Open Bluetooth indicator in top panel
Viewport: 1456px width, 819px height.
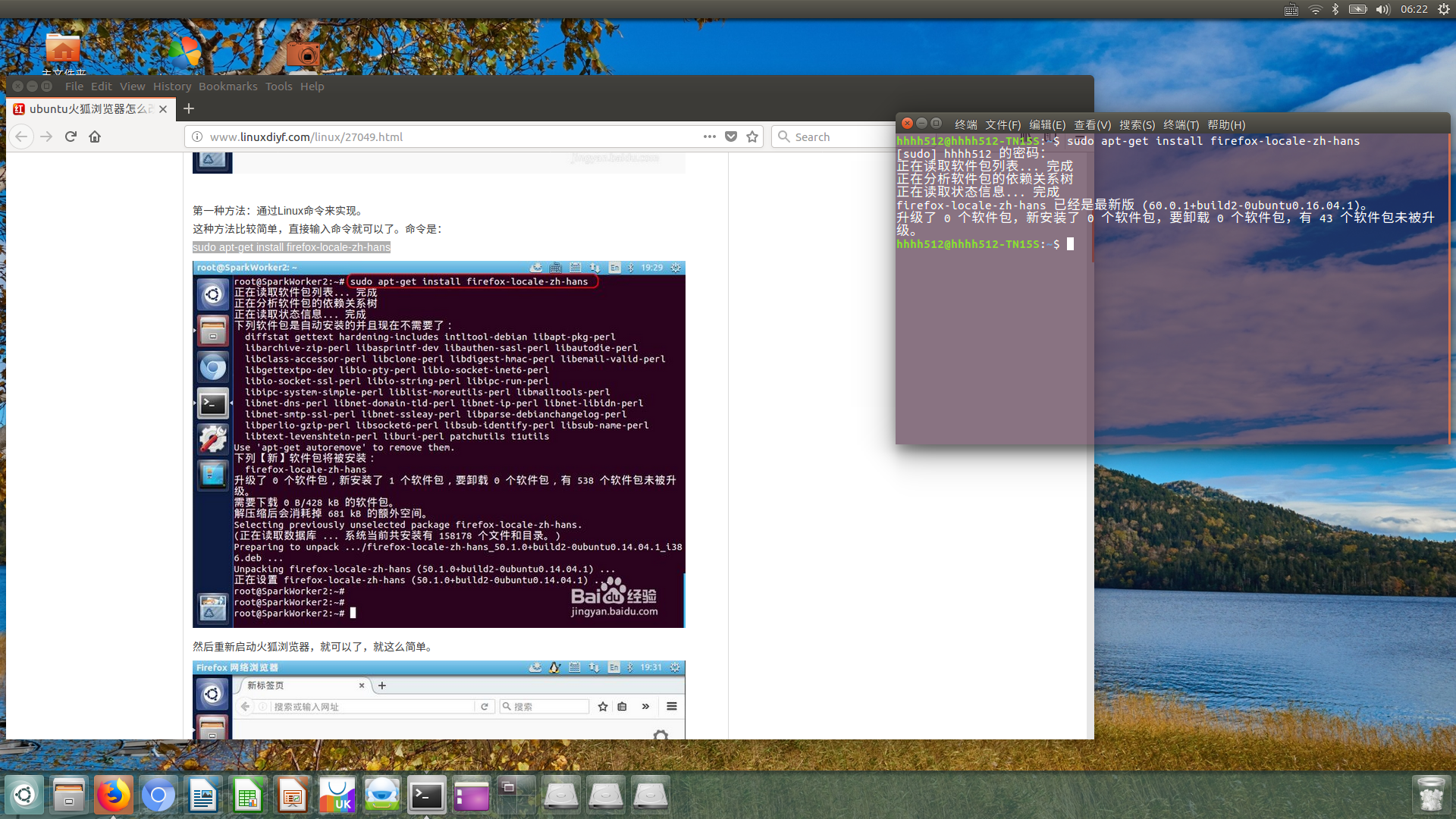point(1335,9)
